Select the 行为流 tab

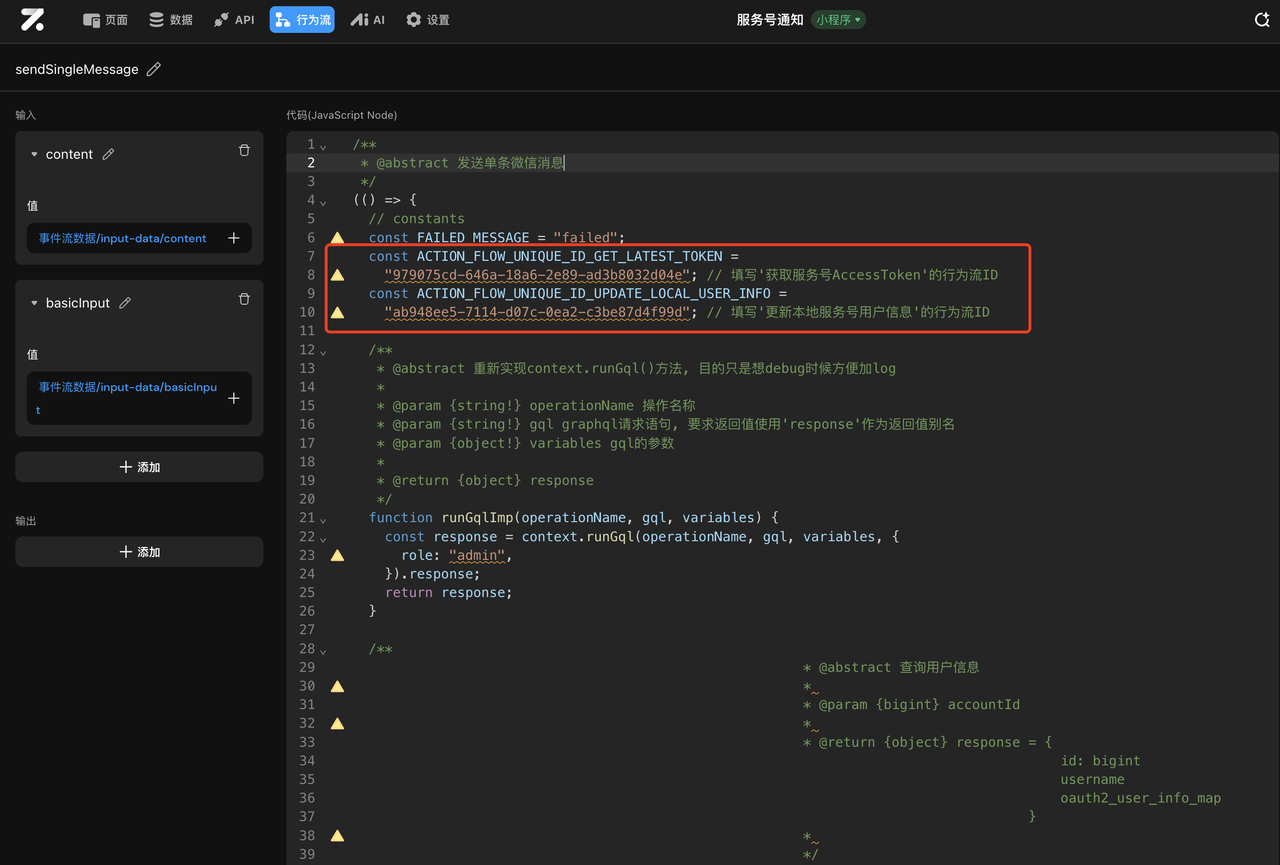click(302, 20)
